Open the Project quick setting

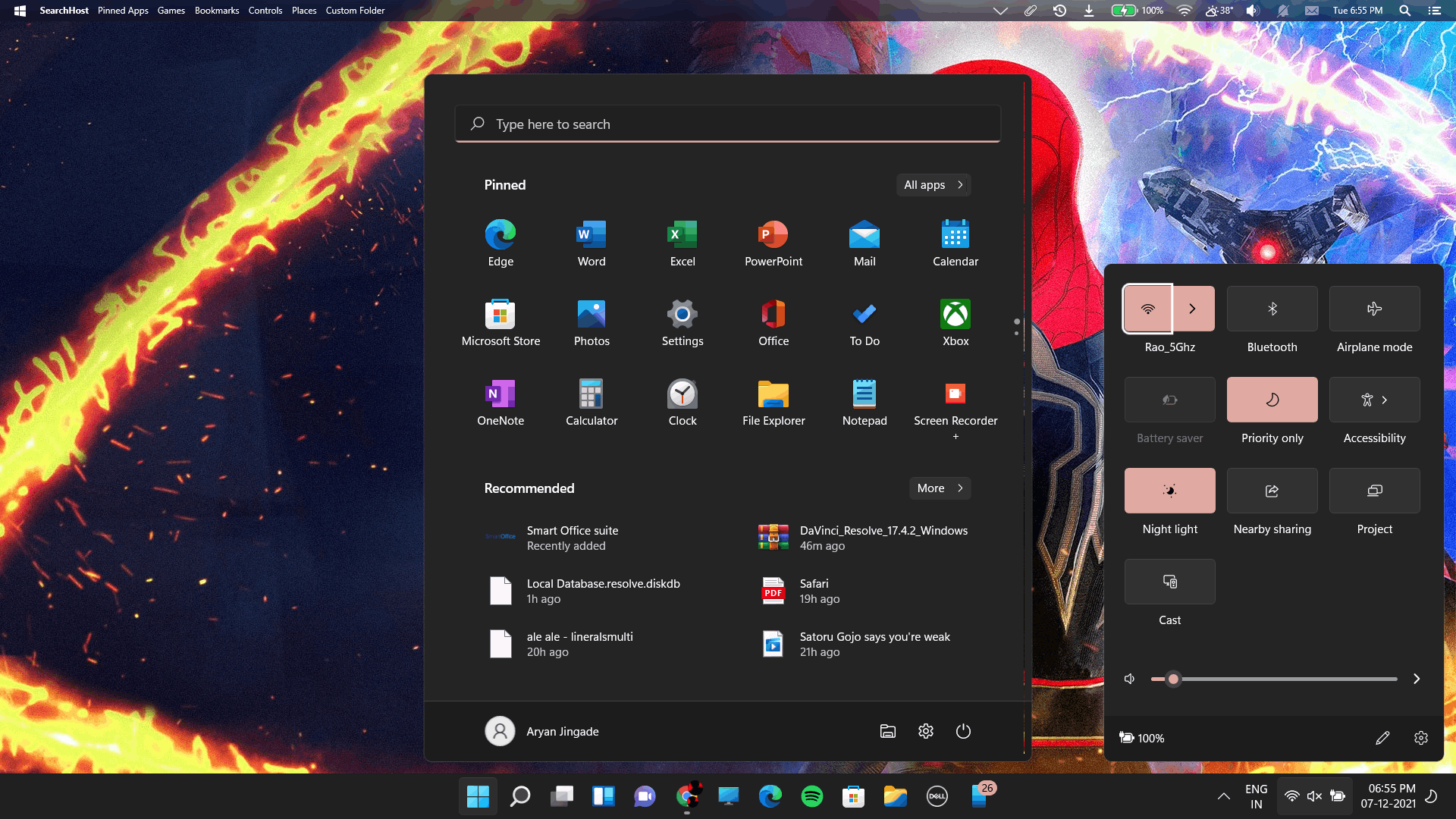coord(1374,491)
